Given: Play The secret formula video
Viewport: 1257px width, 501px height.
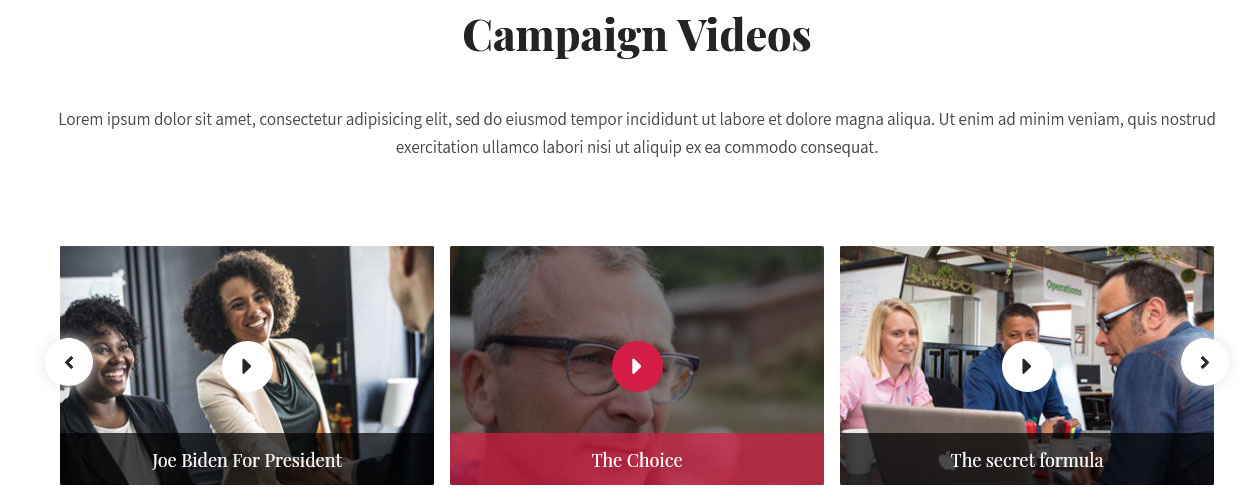Looking at the screenshot, I should 1027,366.
